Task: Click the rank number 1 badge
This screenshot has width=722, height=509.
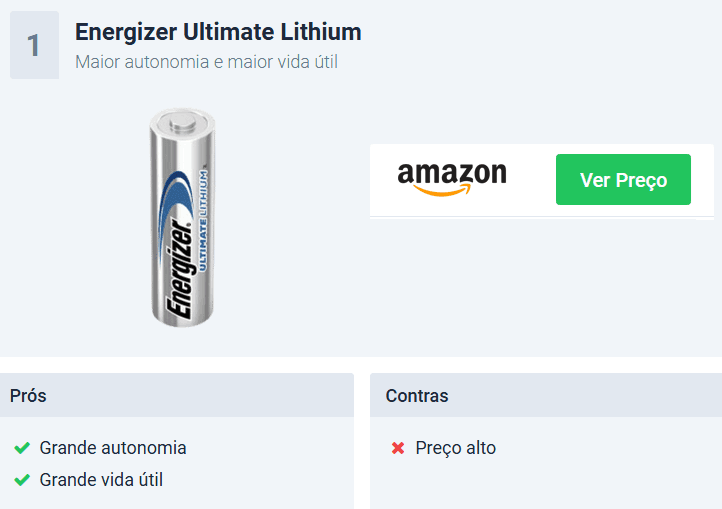Action: 35,45
